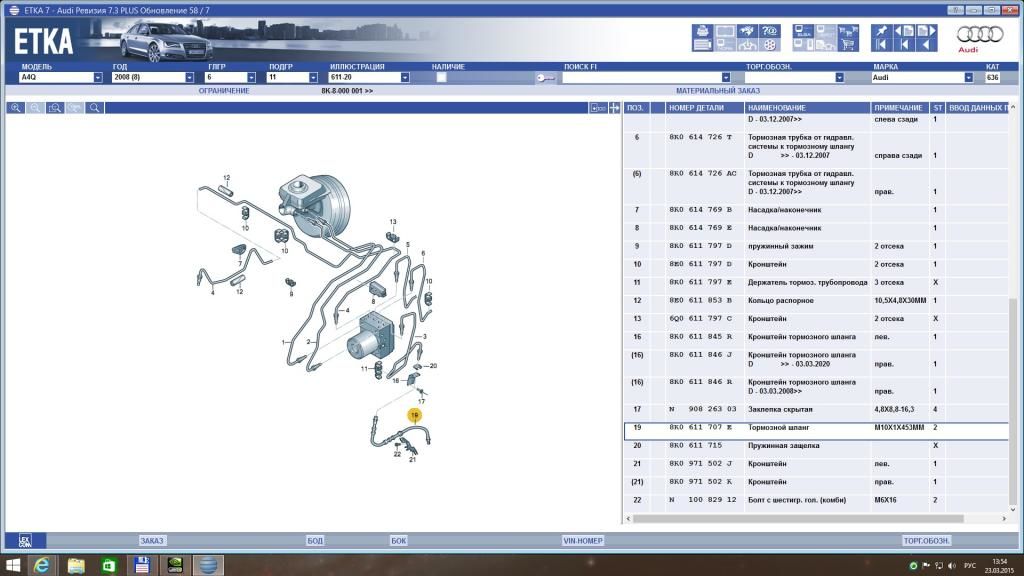Open Internet Explorer from the taskbar
Screen dimensions: 1024x576
click(42, 565)
